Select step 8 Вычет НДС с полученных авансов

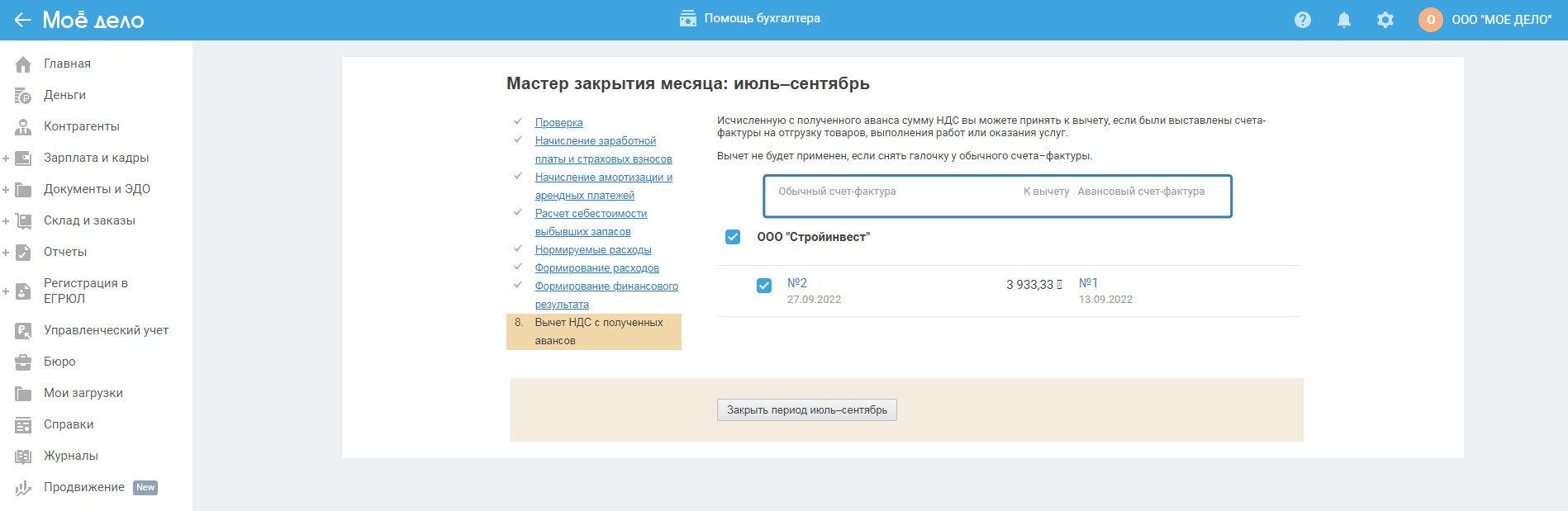click(598, 331)
